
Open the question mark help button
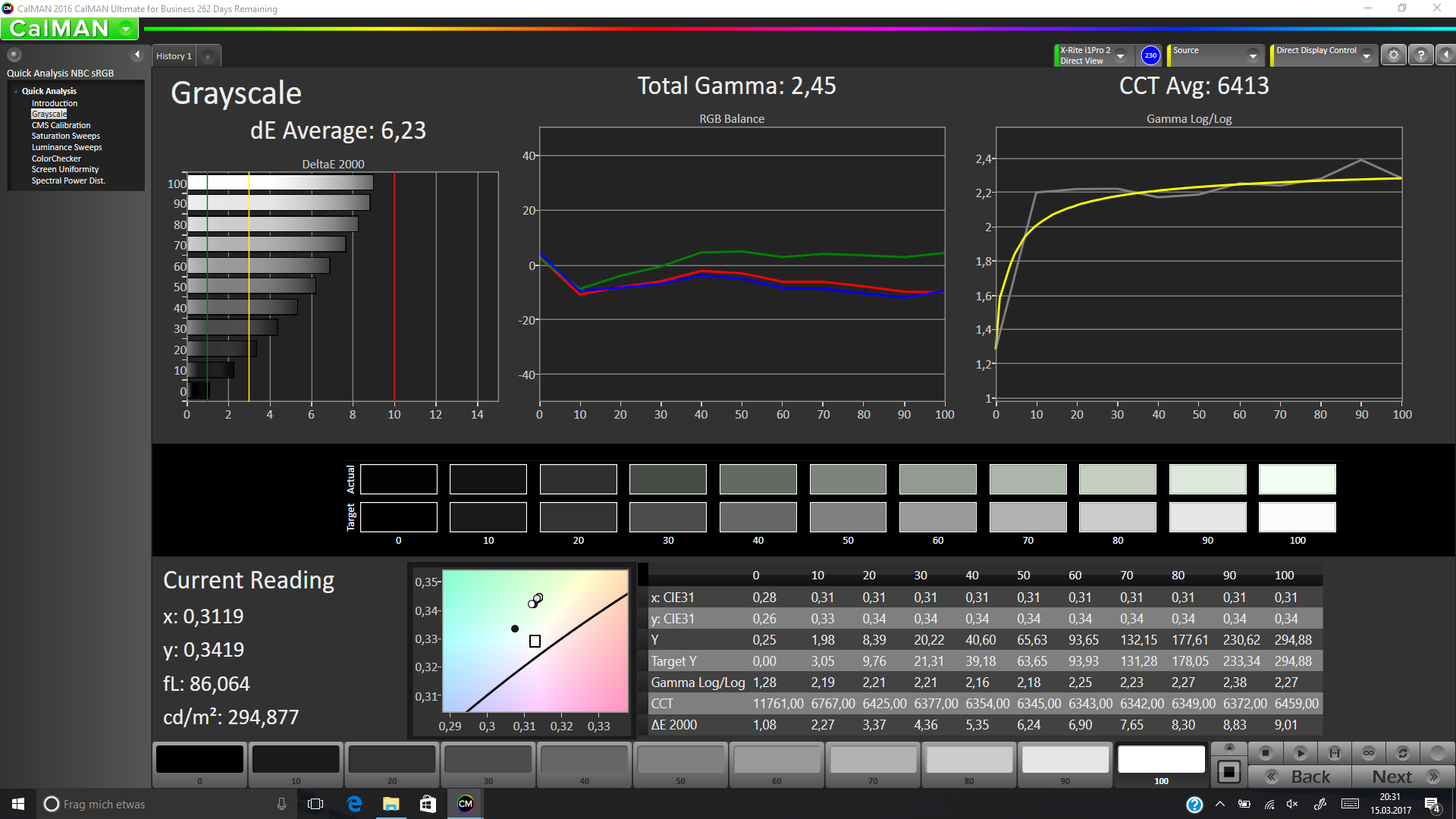[x=1420, y=55]
